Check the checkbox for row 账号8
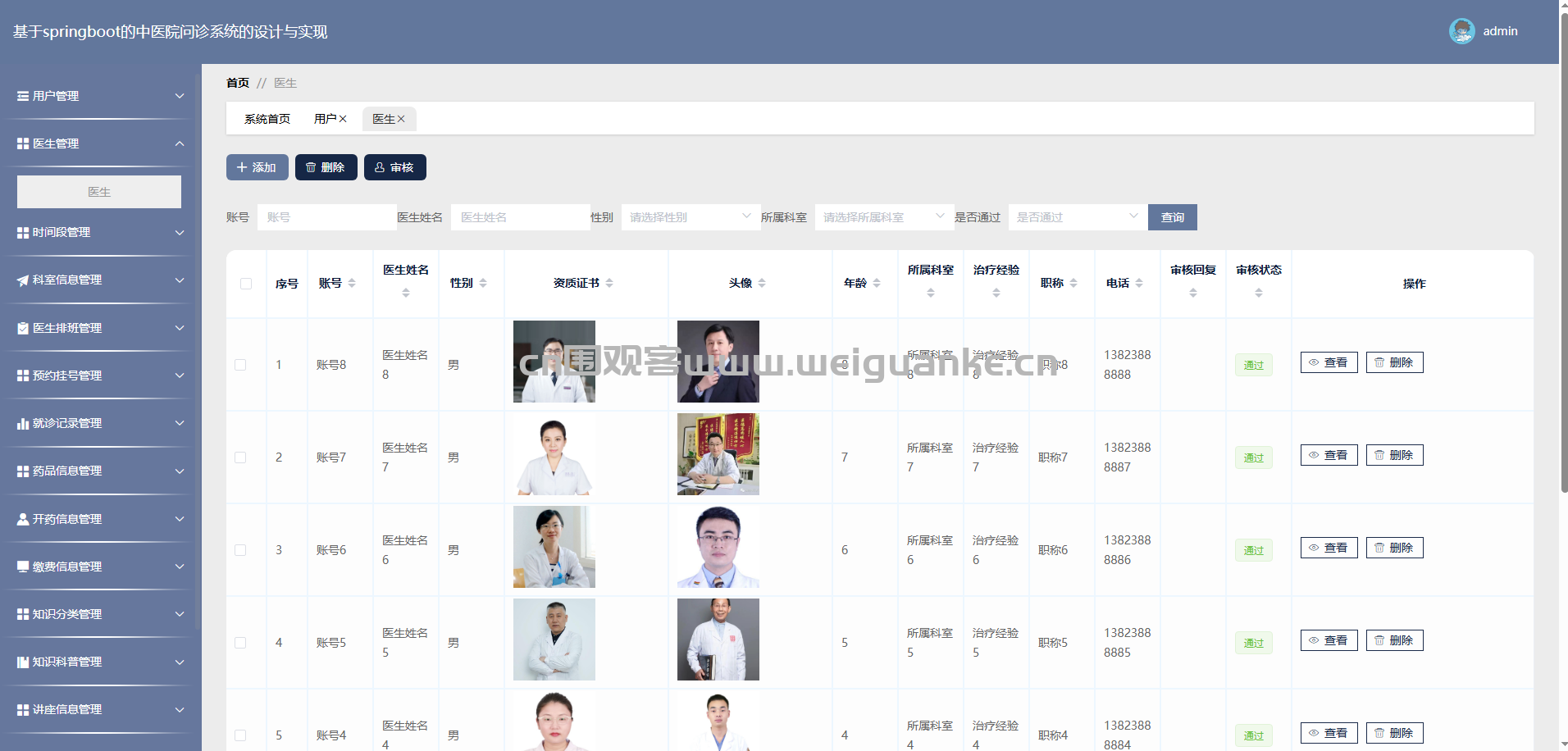The width and height of the screenshot is (1568, 751). tap(240, 365)
